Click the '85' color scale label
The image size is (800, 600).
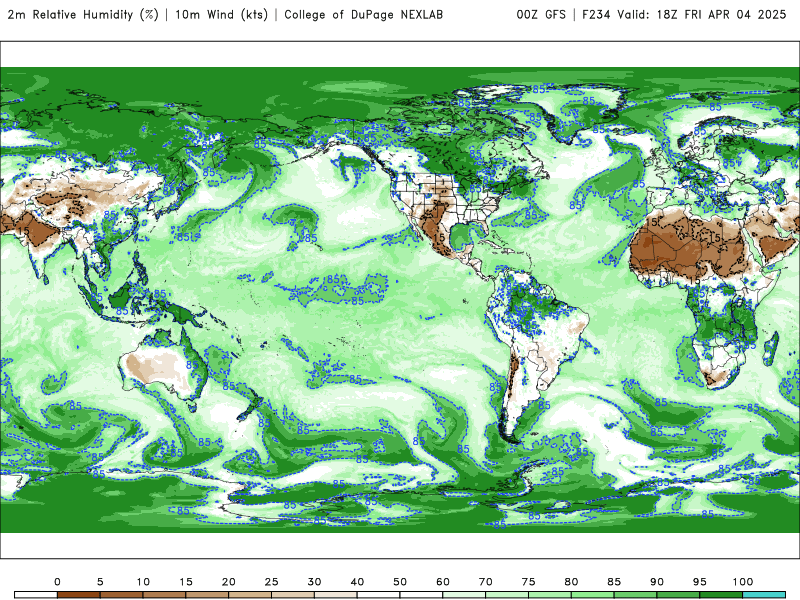(x=614, y=582)
